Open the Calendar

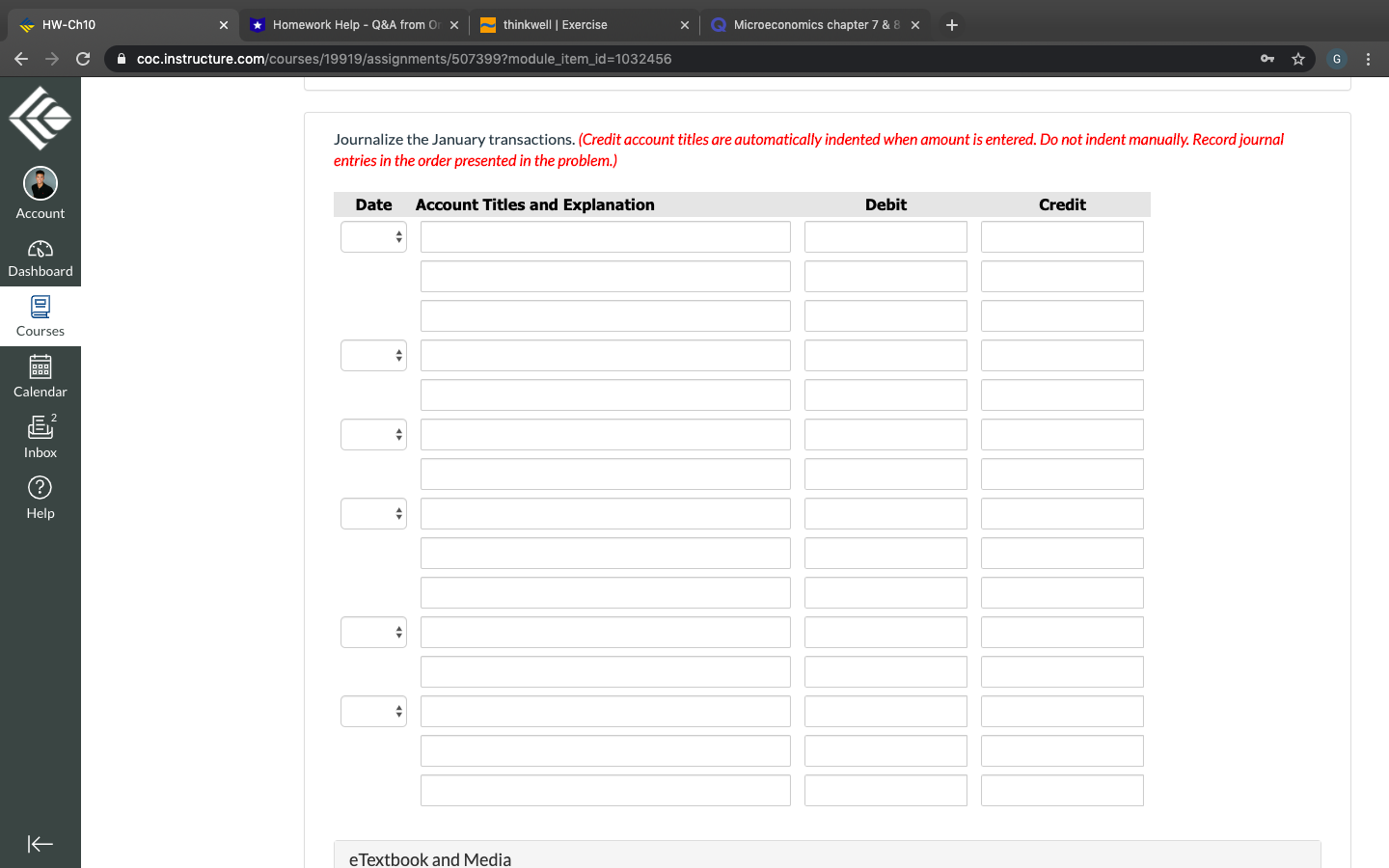[x=40, y=374]
